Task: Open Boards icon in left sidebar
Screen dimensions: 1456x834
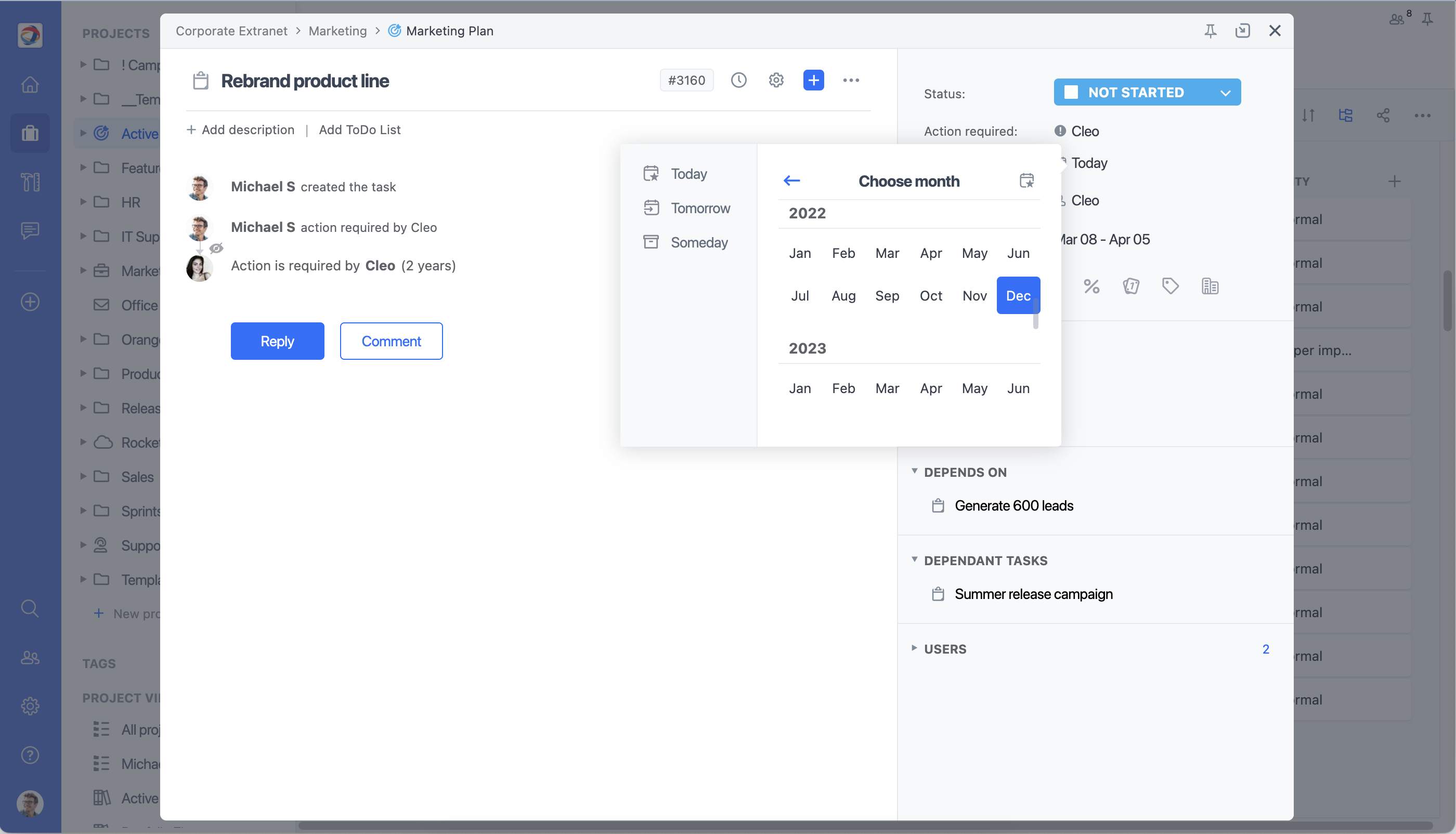Action: point(30,181)
